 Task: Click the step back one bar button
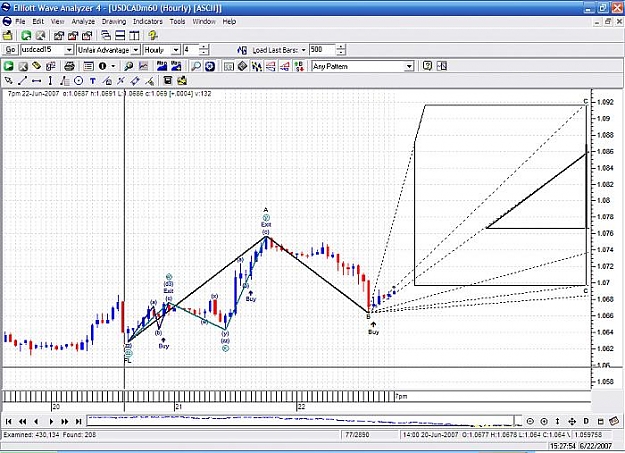36,421
